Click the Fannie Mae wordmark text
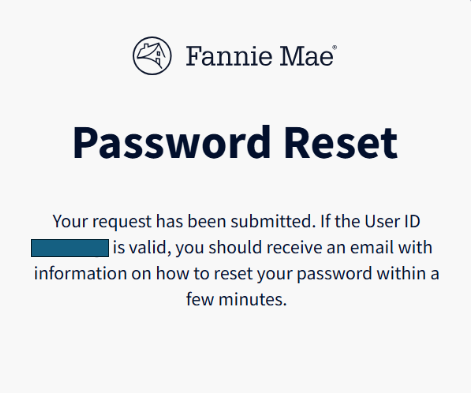Image resolution: width=471 pixels, height=393 pixels. (260, 56)
